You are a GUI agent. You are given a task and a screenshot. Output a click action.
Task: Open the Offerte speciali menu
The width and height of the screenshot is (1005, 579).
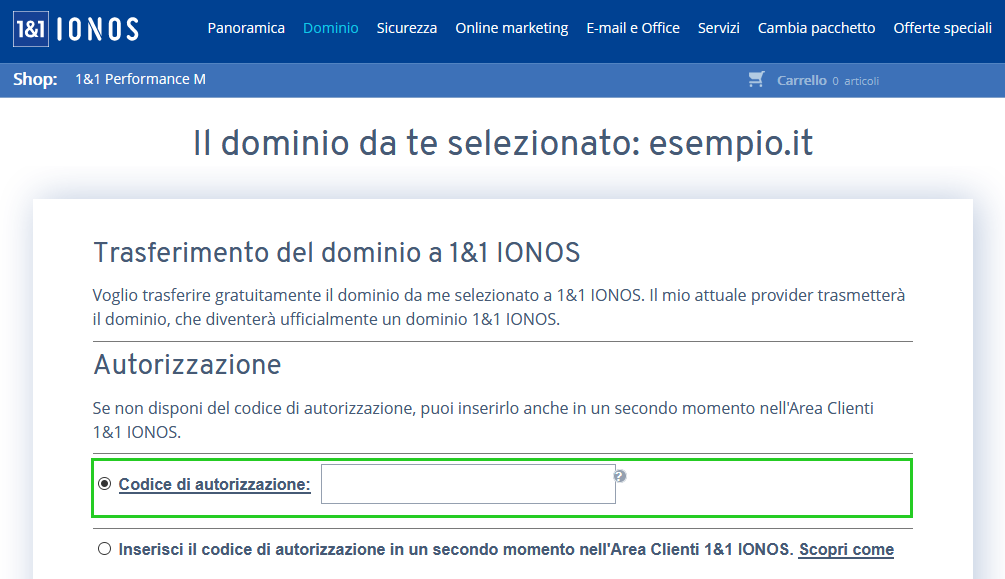tap(943, 28)
